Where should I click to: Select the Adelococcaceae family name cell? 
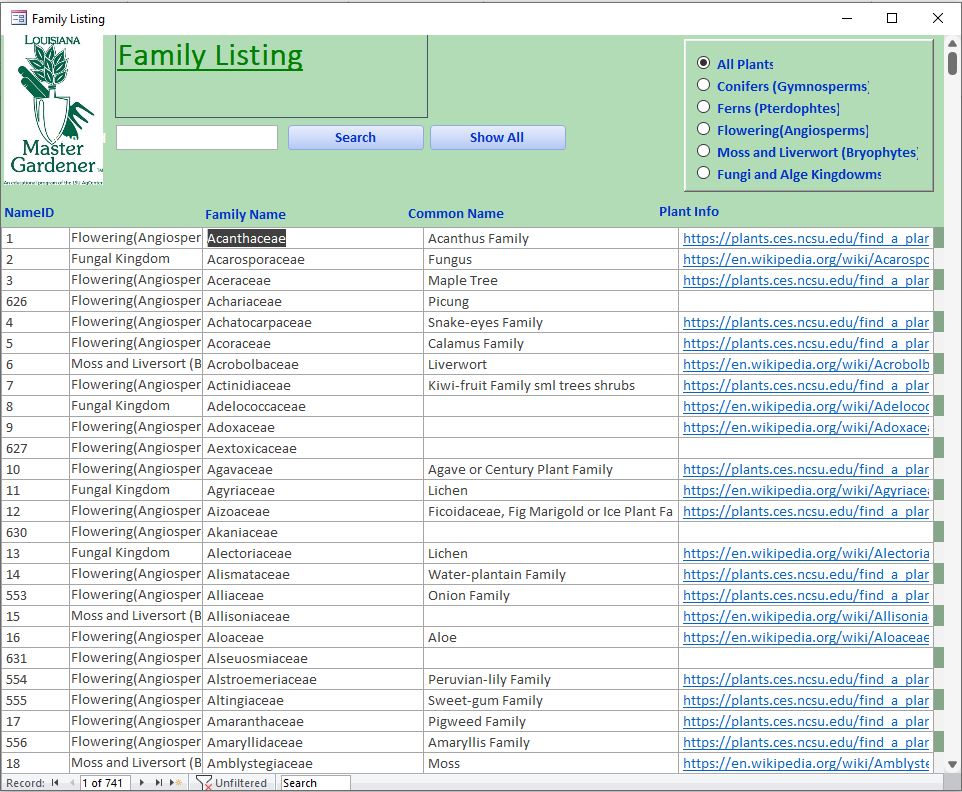tap(312, 406)
